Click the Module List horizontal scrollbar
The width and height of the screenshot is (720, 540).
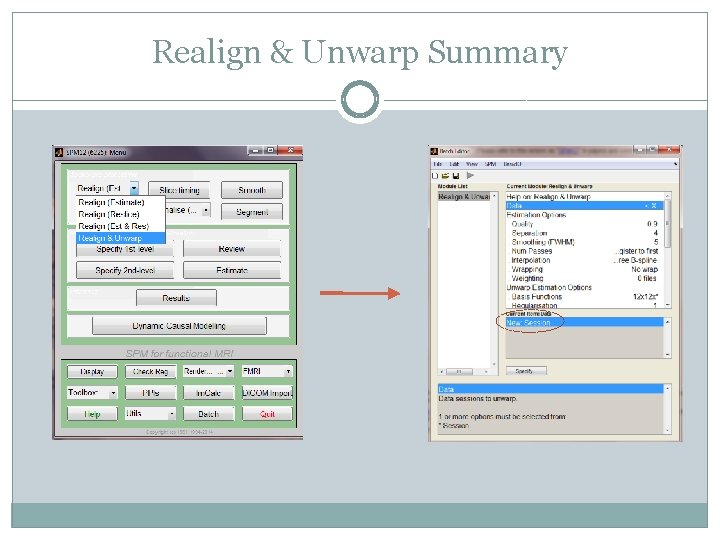pyautogui.click(x=465, y=371)
